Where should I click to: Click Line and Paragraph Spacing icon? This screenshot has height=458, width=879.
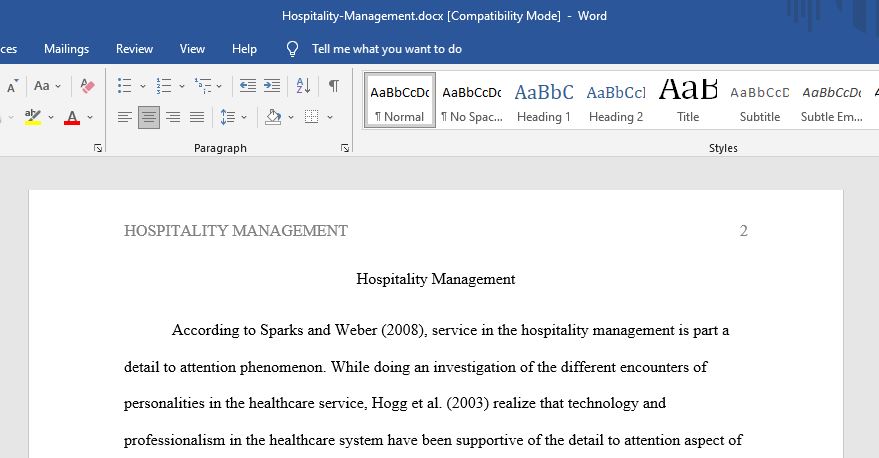(x=228, y=117)
